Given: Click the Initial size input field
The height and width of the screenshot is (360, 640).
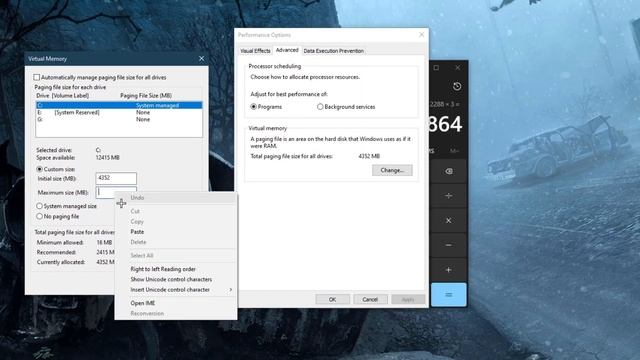Looking at the screenshot, I should (x=116, y=178).
